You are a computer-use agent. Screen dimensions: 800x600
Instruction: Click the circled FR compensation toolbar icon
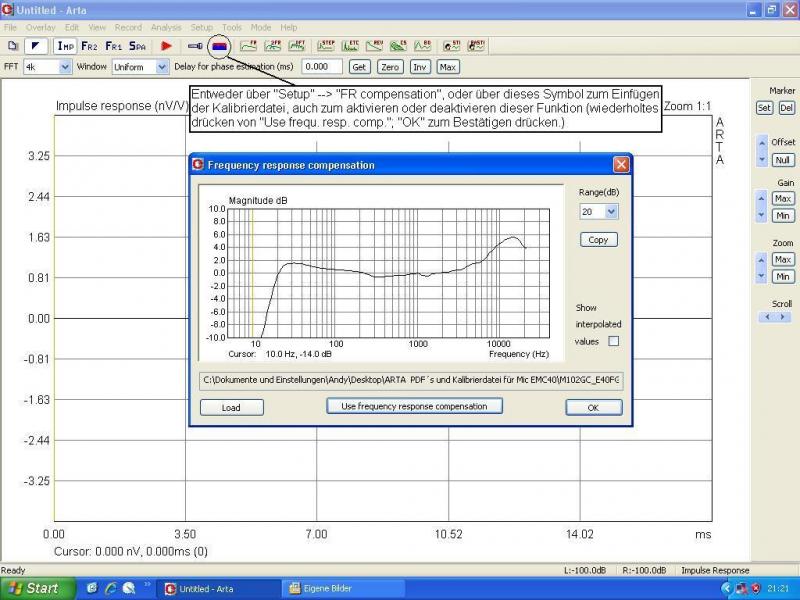pos(220,46)
